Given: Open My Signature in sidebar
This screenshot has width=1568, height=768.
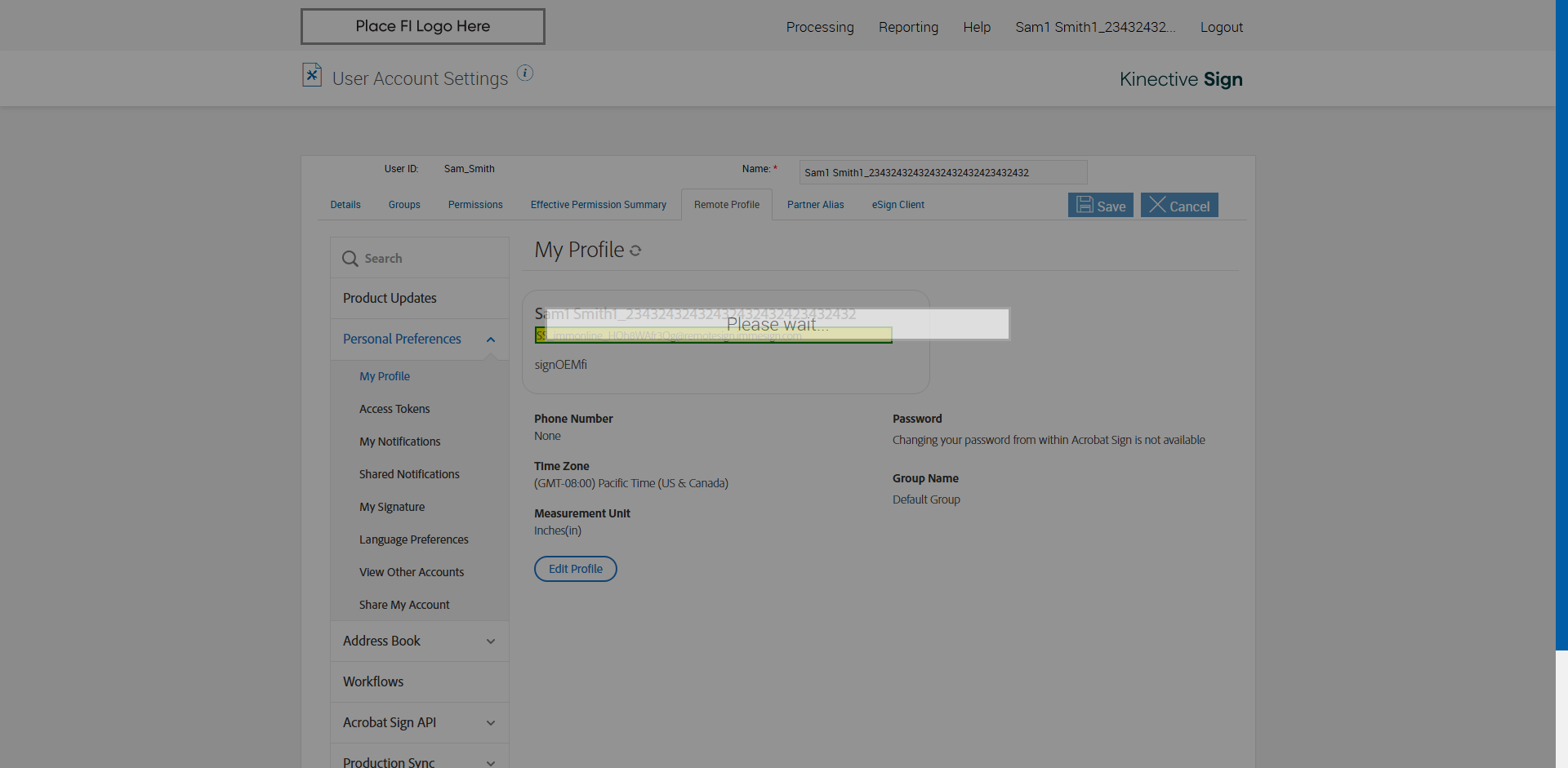Looking at the screenshot, I should 392,507.
